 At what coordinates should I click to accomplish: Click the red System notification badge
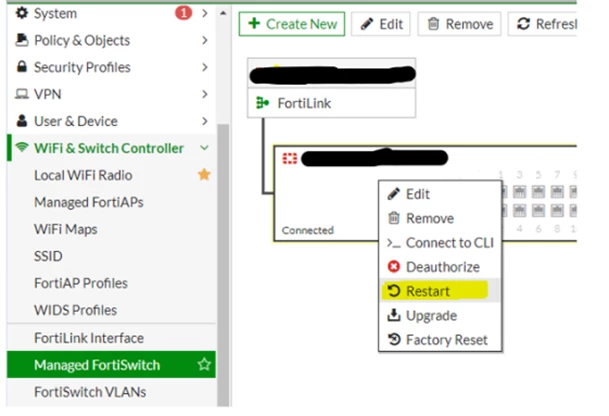[x=183, y=13]
